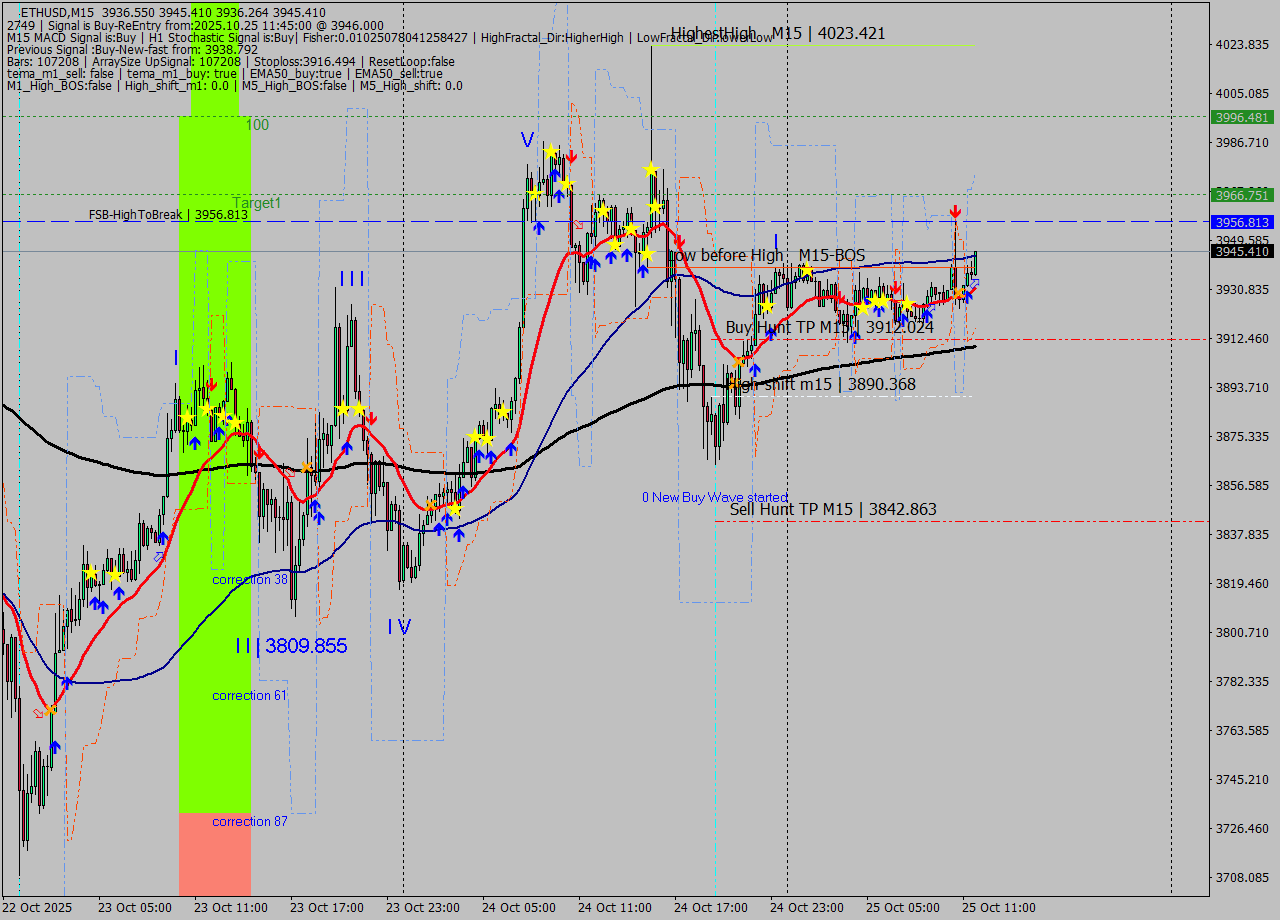This screenshot has height=920, width=1280.
Task: Click the yellow star at the HighestHigh wick
Action: click(x=651, y=170)
